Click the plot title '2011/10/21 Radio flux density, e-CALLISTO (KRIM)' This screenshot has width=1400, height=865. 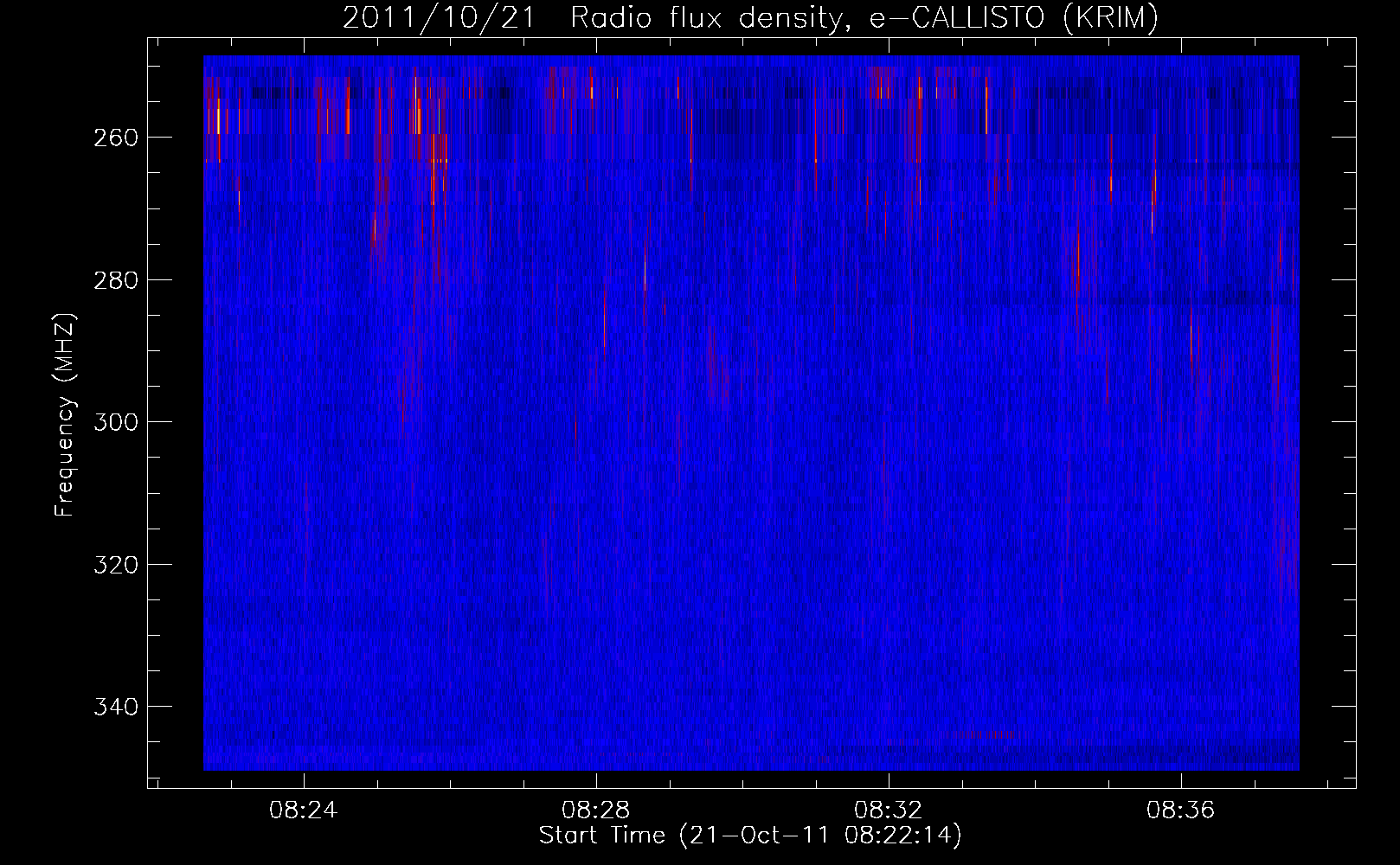click(750, 18)
